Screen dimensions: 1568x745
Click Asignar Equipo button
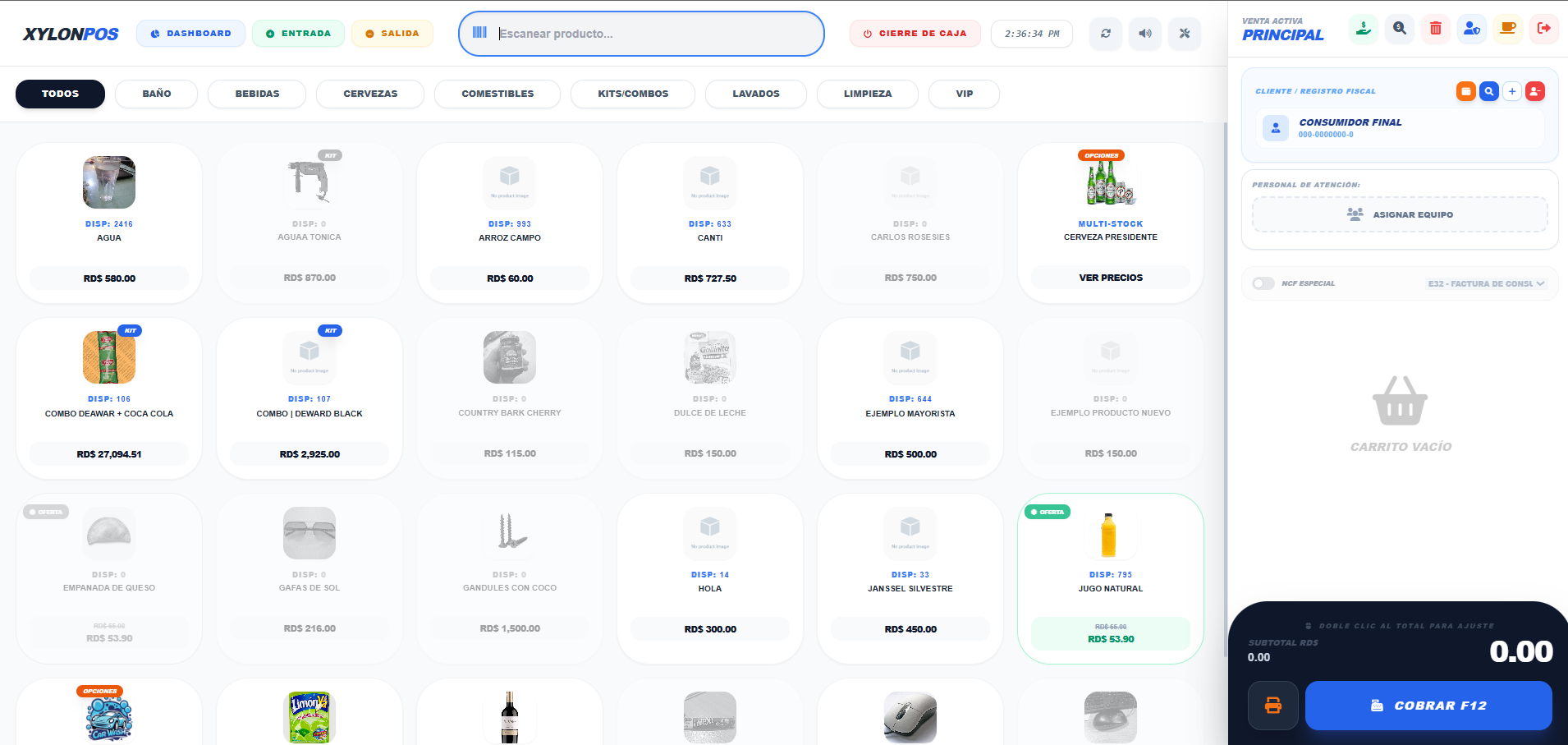[1400, 214]
